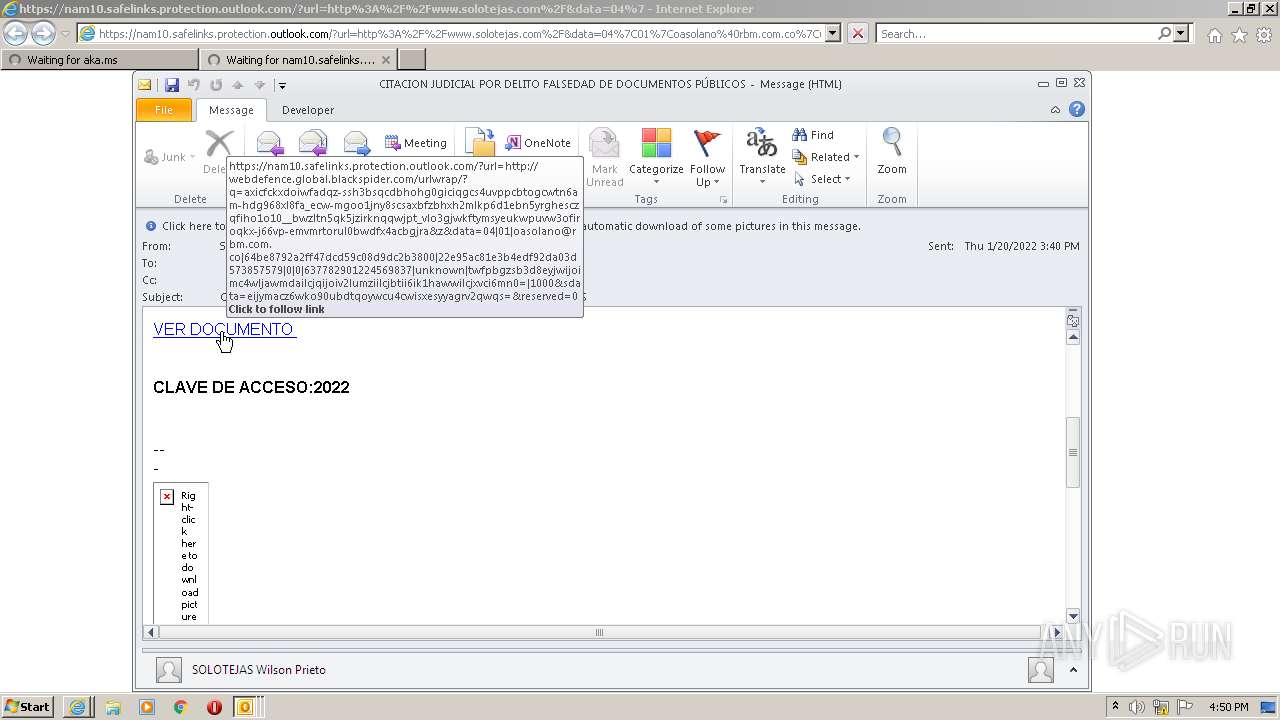The image size is (1280, 720).
Task: Go to next item arrow in title bar
Action: coord(260,85)
